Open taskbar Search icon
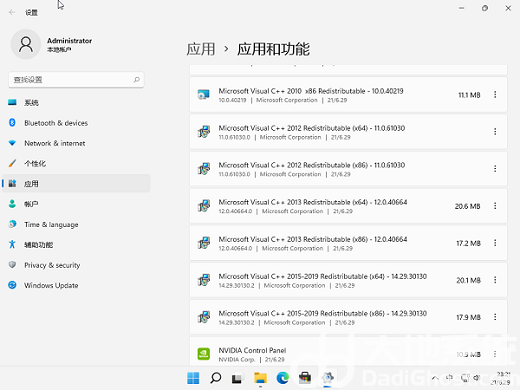Image resolution: width=520 pixels, height=390 pixels. click(216, 378)
